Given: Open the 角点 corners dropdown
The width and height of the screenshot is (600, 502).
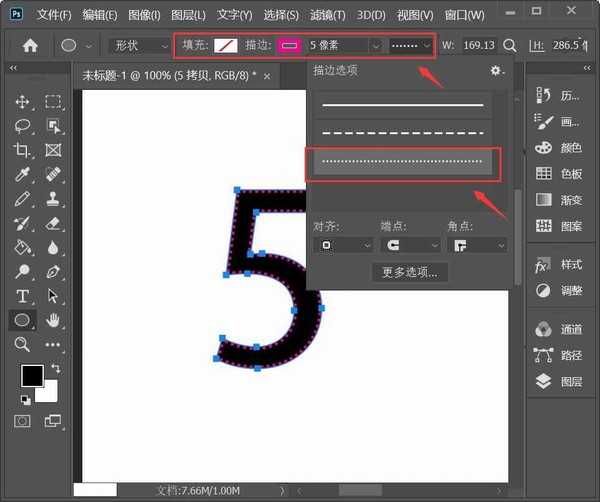Looking at the screenshot, I should [x=477, y=245].
